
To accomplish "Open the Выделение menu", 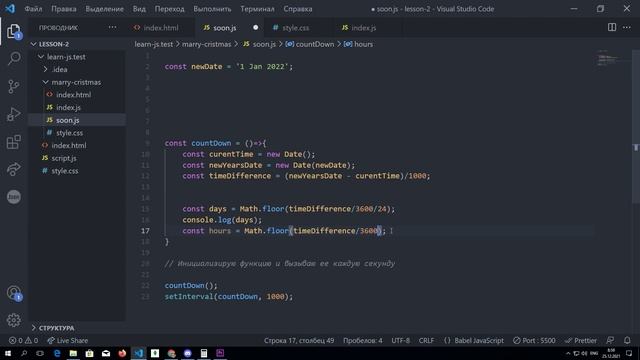I will [104, 9].
